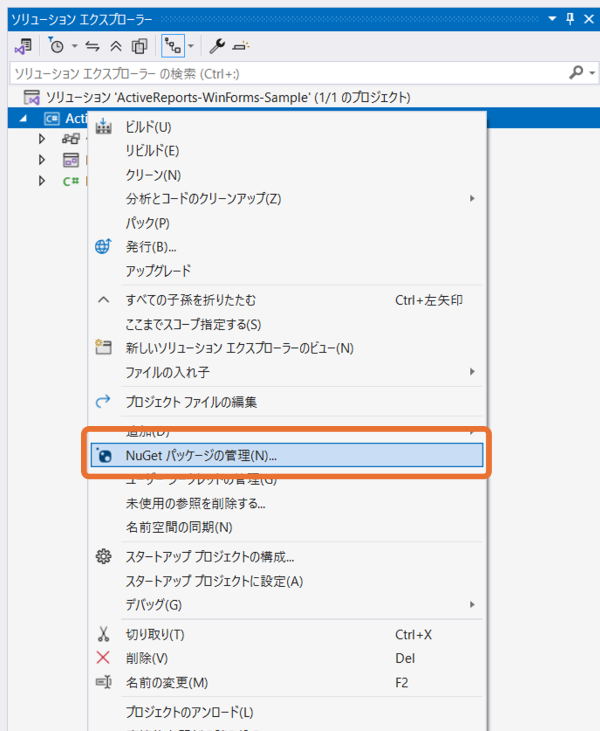Click the startup project gear icon
Viewport: 600px width, 731px height.
click(103, 557)
